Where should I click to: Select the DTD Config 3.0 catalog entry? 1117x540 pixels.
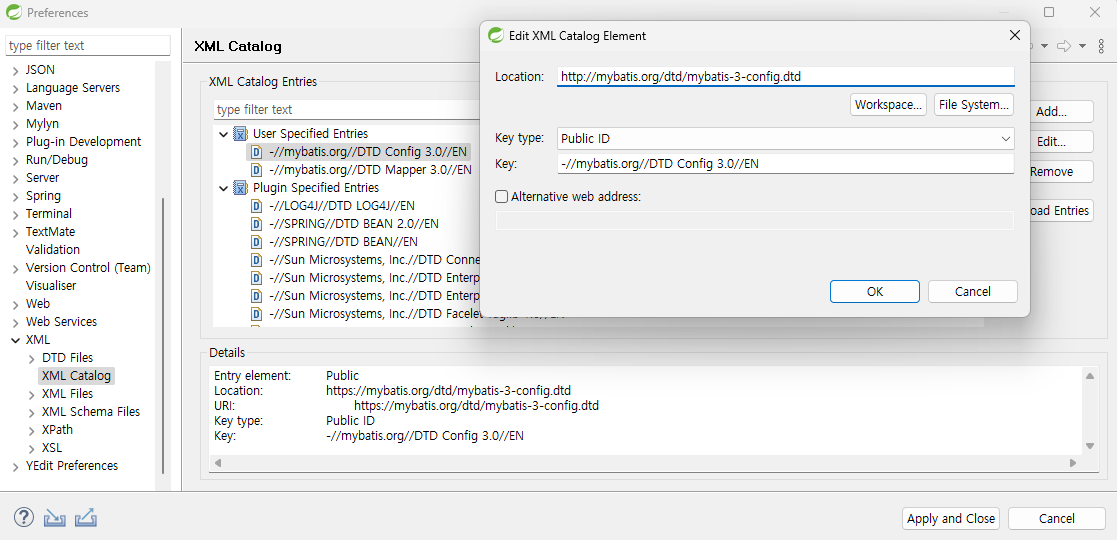(x=368, y=152)
